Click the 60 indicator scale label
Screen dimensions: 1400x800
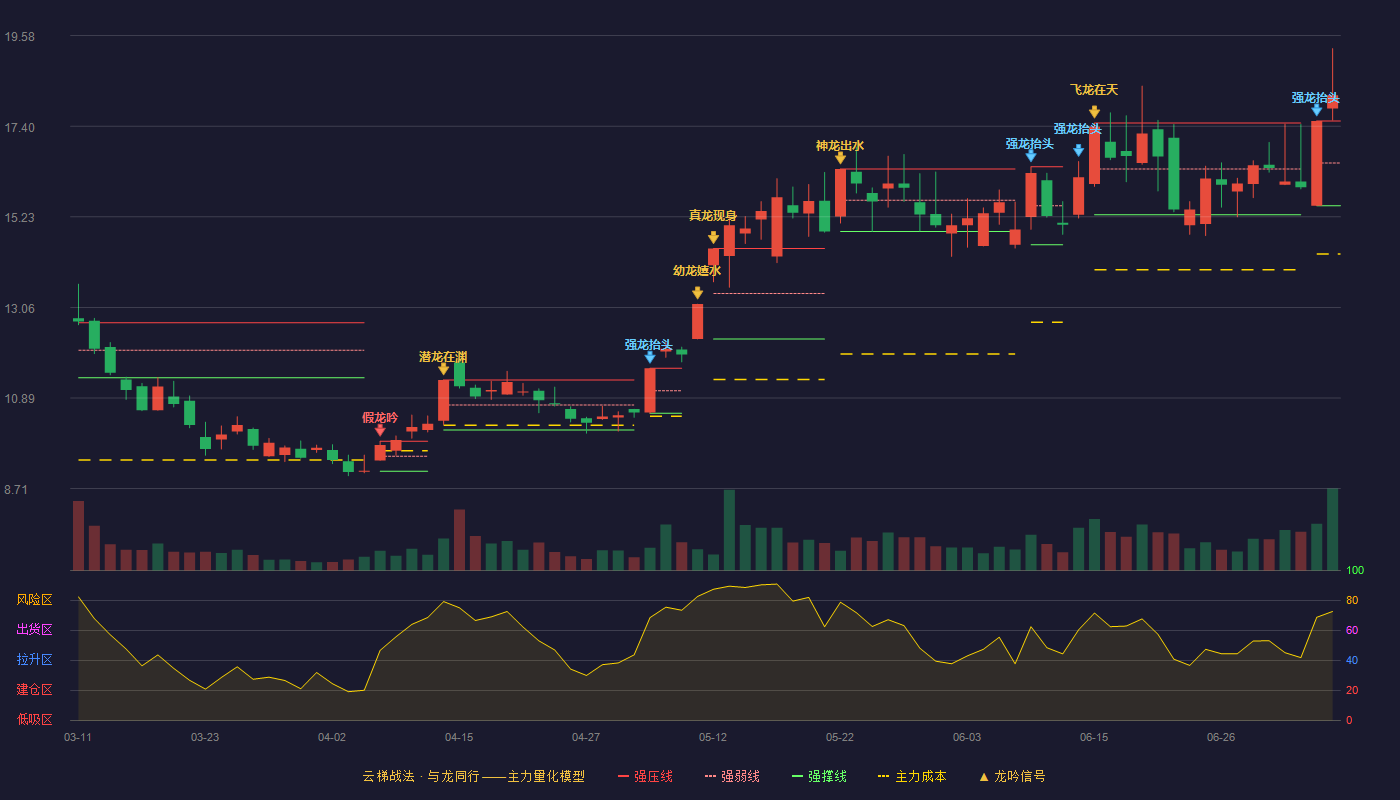tap(1352, 630)
